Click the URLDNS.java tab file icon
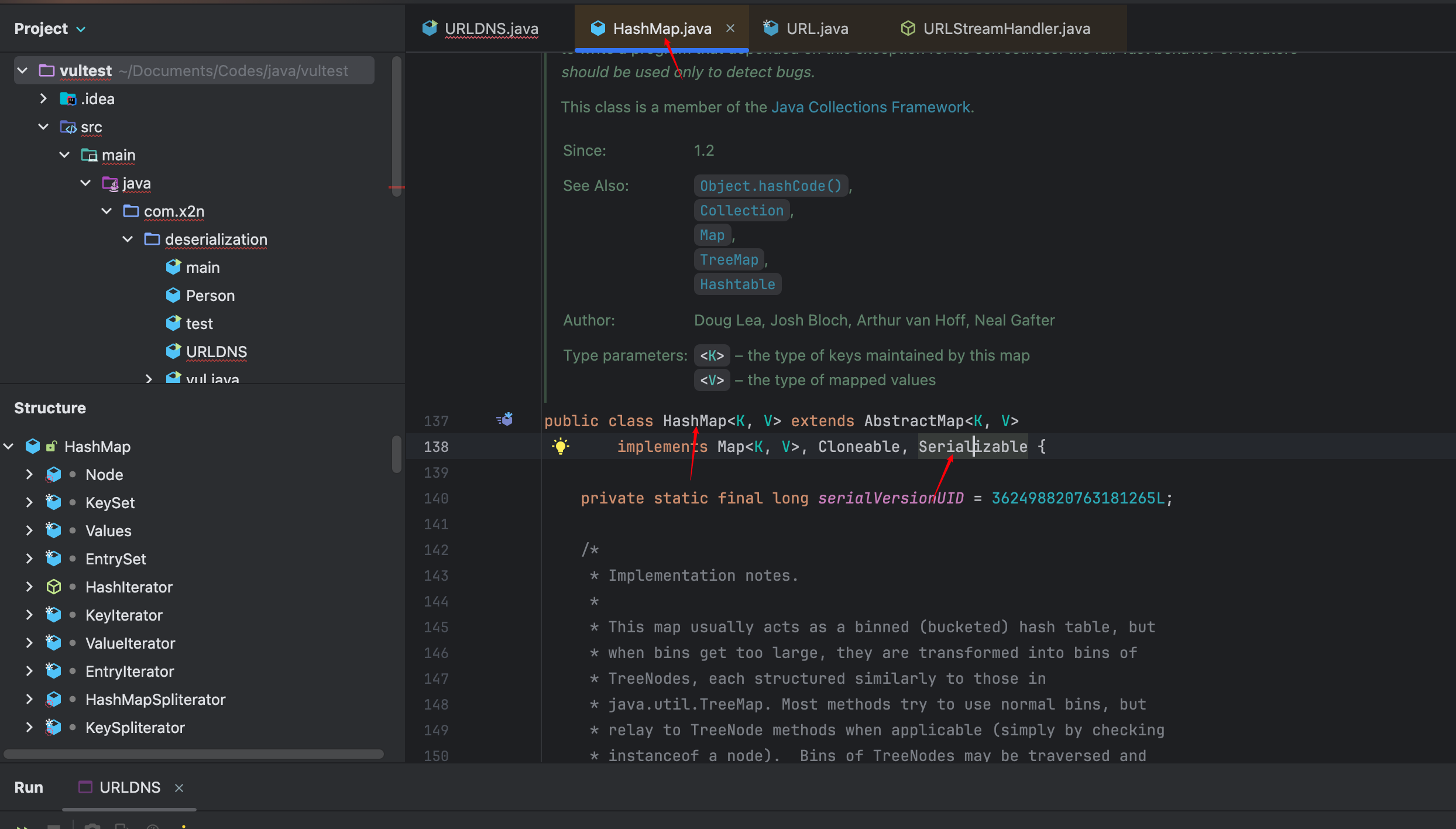The width and height of the screenshot is (1456, 829). point(430,28)
